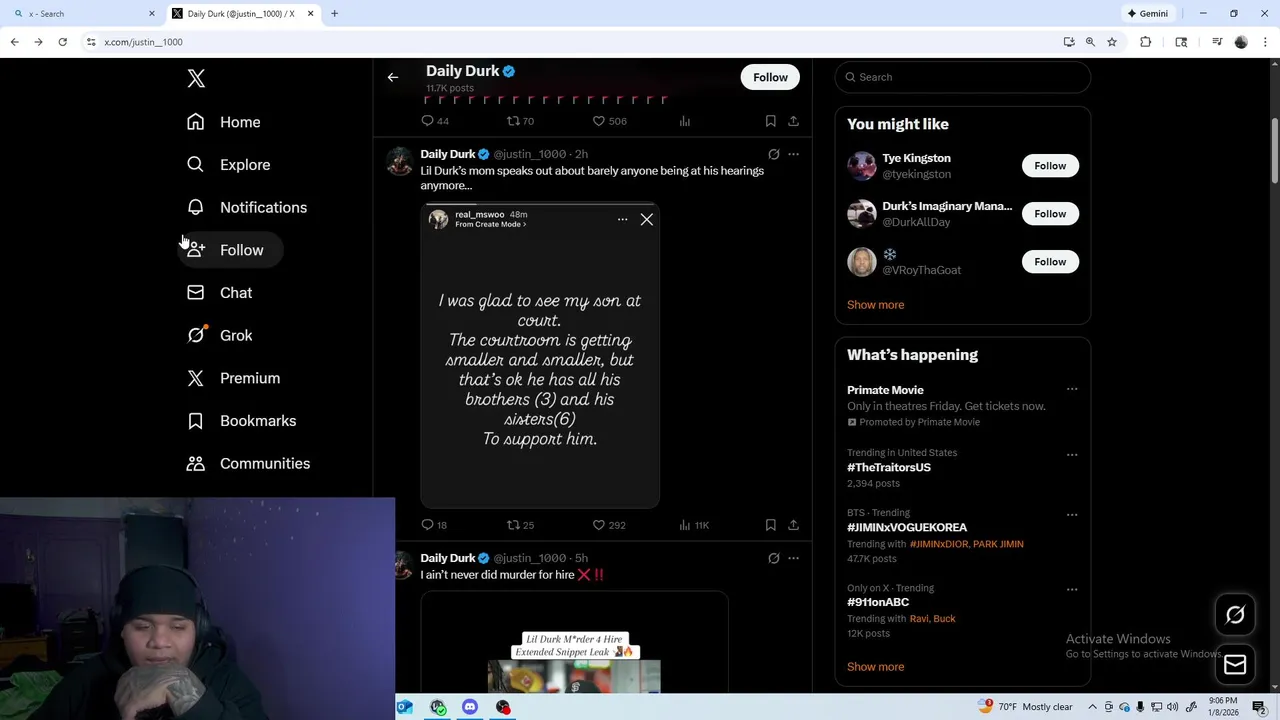Share the top post with 506 likes
The image size is (1280, 720).
pos(793,121)
